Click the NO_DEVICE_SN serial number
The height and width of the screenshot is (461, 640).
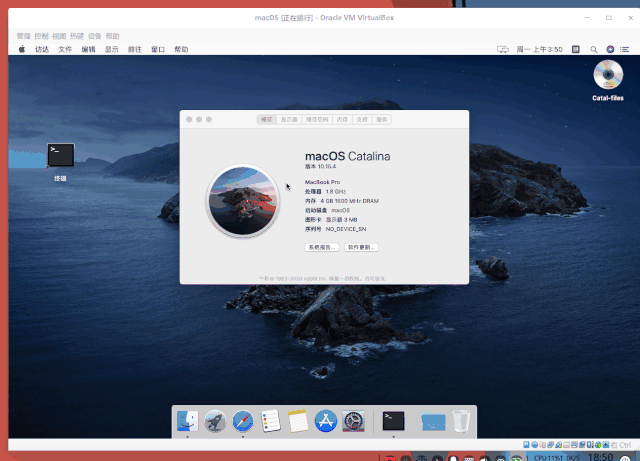point(346,229)
